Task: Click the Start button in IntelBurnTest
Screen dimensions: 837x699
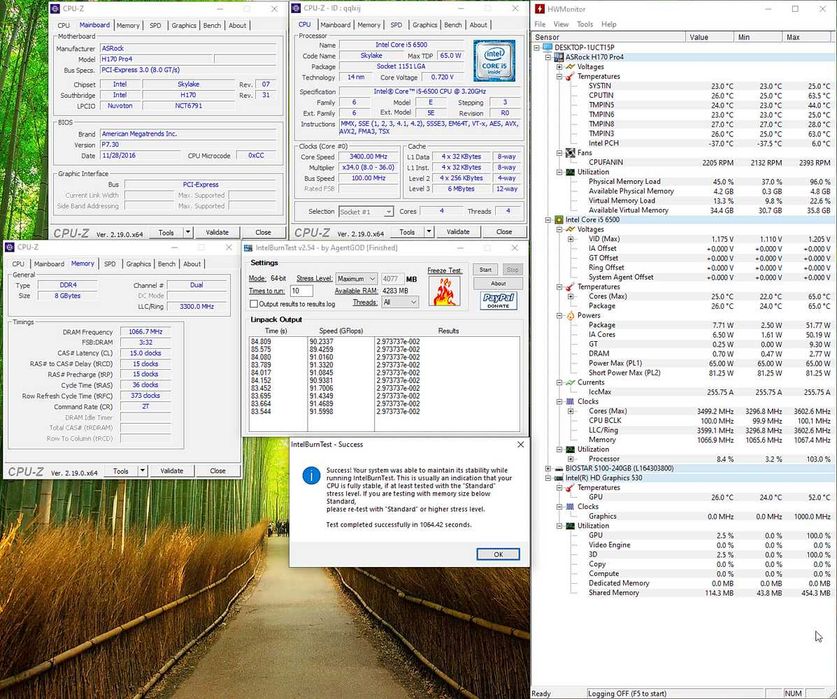Action: coord(485,269)
